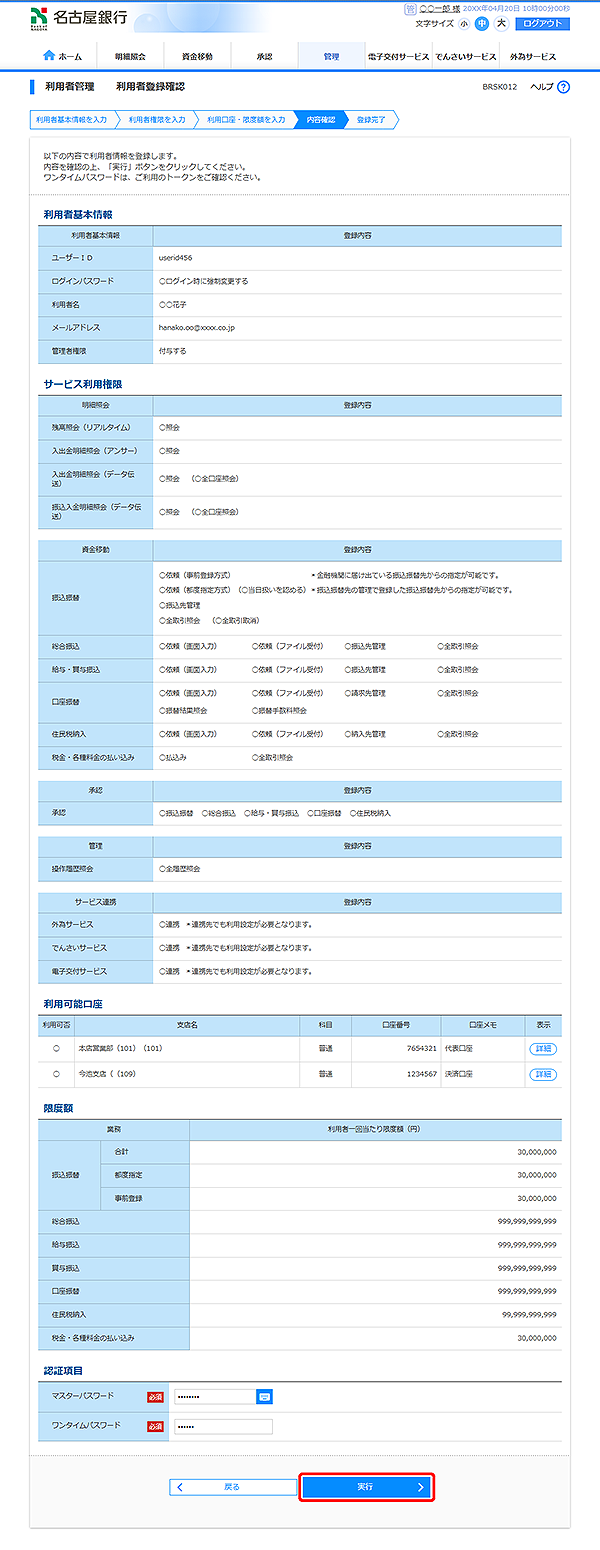Click the 必須 badge next to ワンタイムパスワード
600x1550 pixels.
155,1426
